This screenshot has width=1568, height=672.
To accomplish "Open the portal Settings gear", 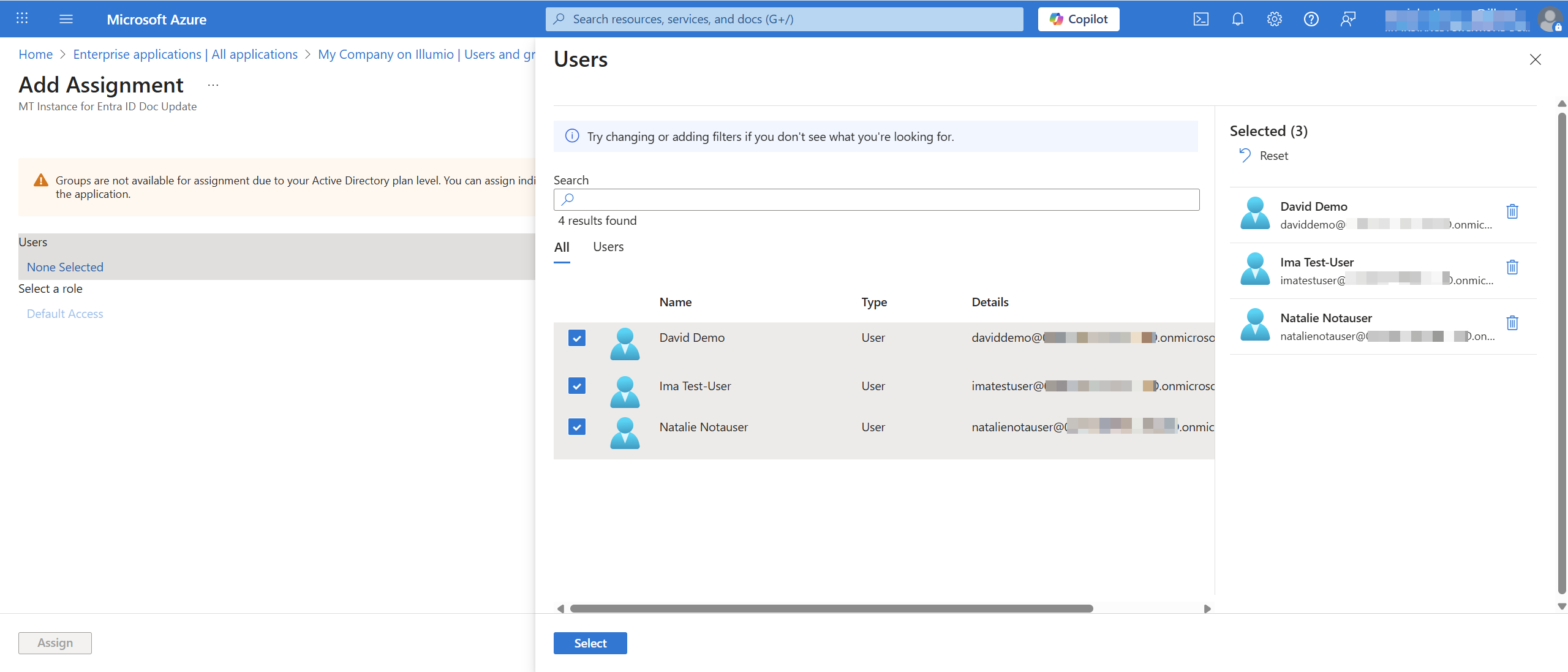I will [x=1275, y=19].
